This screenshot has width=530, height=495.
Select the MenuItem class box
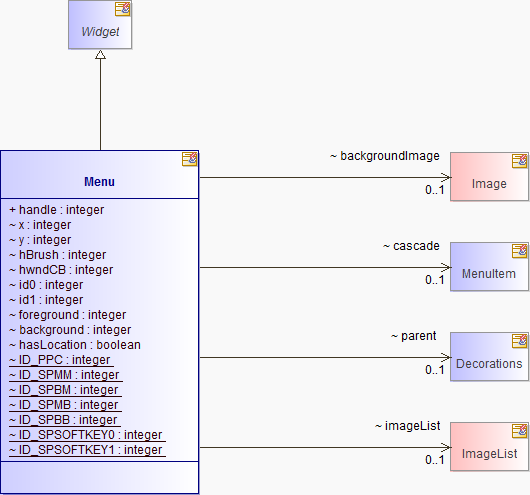tap(489, 266)
